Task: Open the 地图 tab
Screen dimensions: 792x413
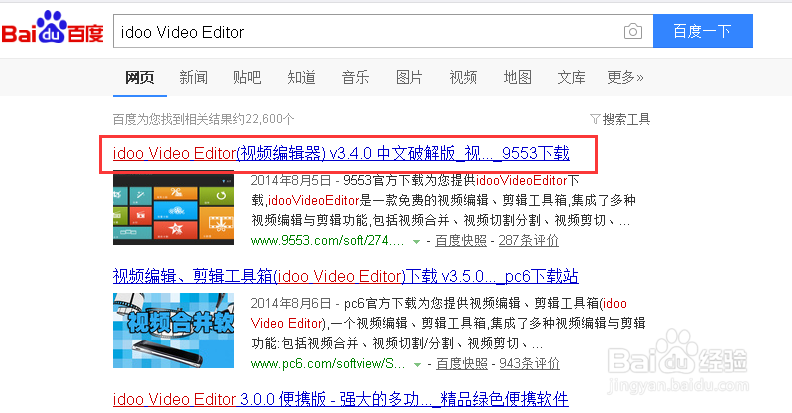Action: click(517, 77)
